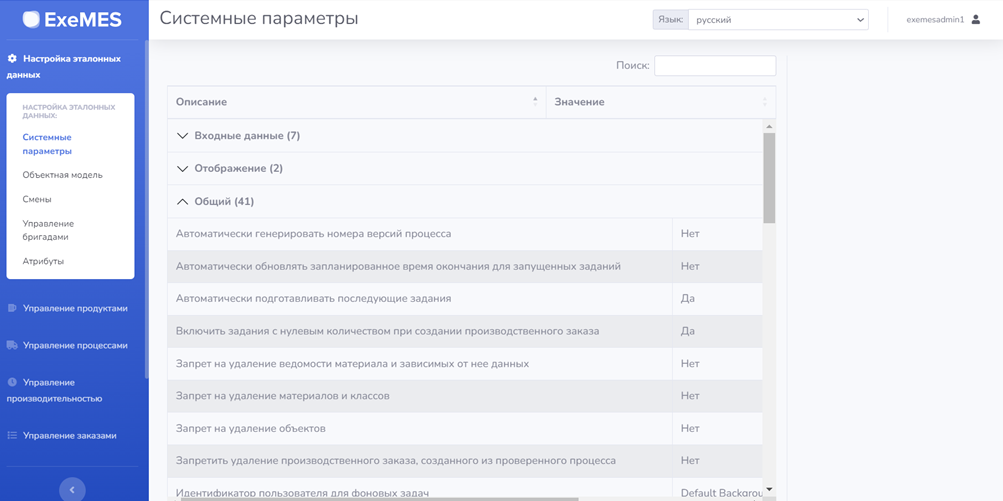Viewport: 1003px width, 501px height.
Task: Select the Смены menu item
Action: (x=37, y=199)
